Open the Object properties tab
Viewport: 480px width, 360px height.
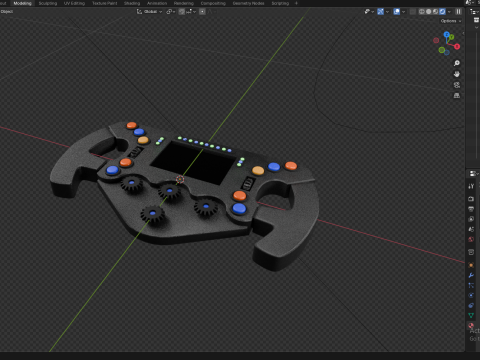pyautogui.click(x=471, y=265)
